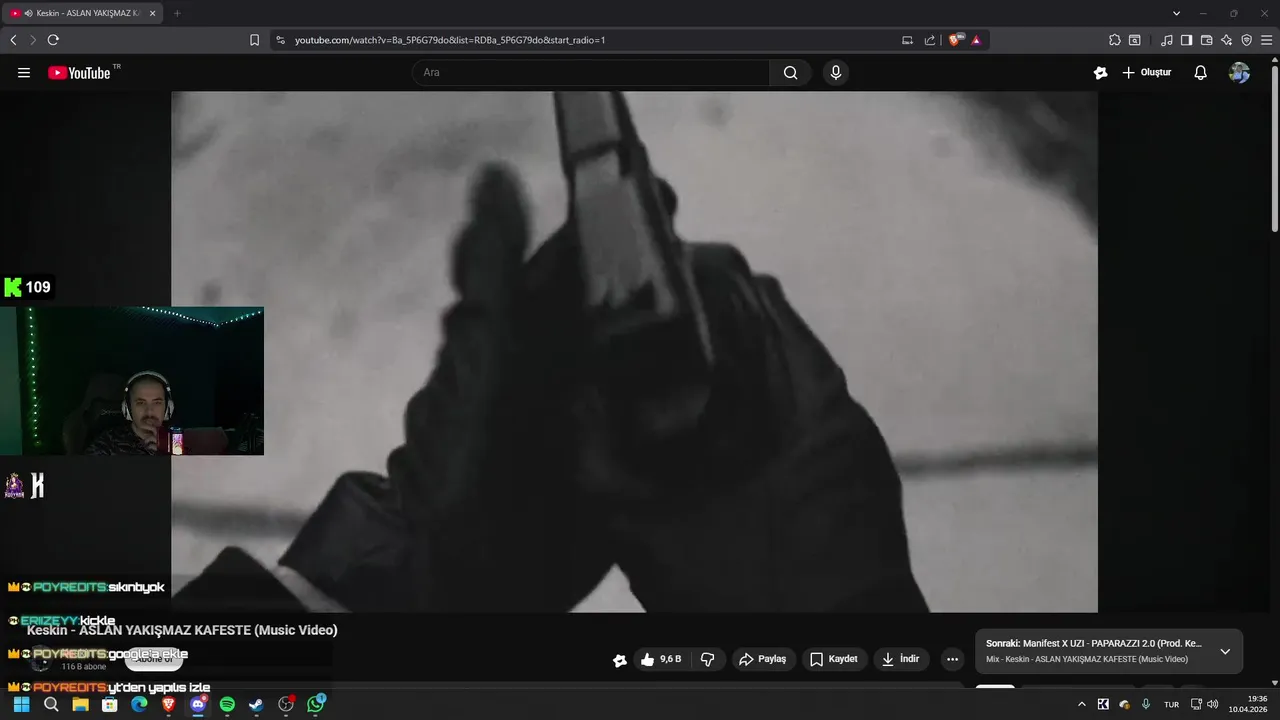Viewport: 1280px width, 720px height.
Task: Dislike the video
Action: [x=708, y=660]
